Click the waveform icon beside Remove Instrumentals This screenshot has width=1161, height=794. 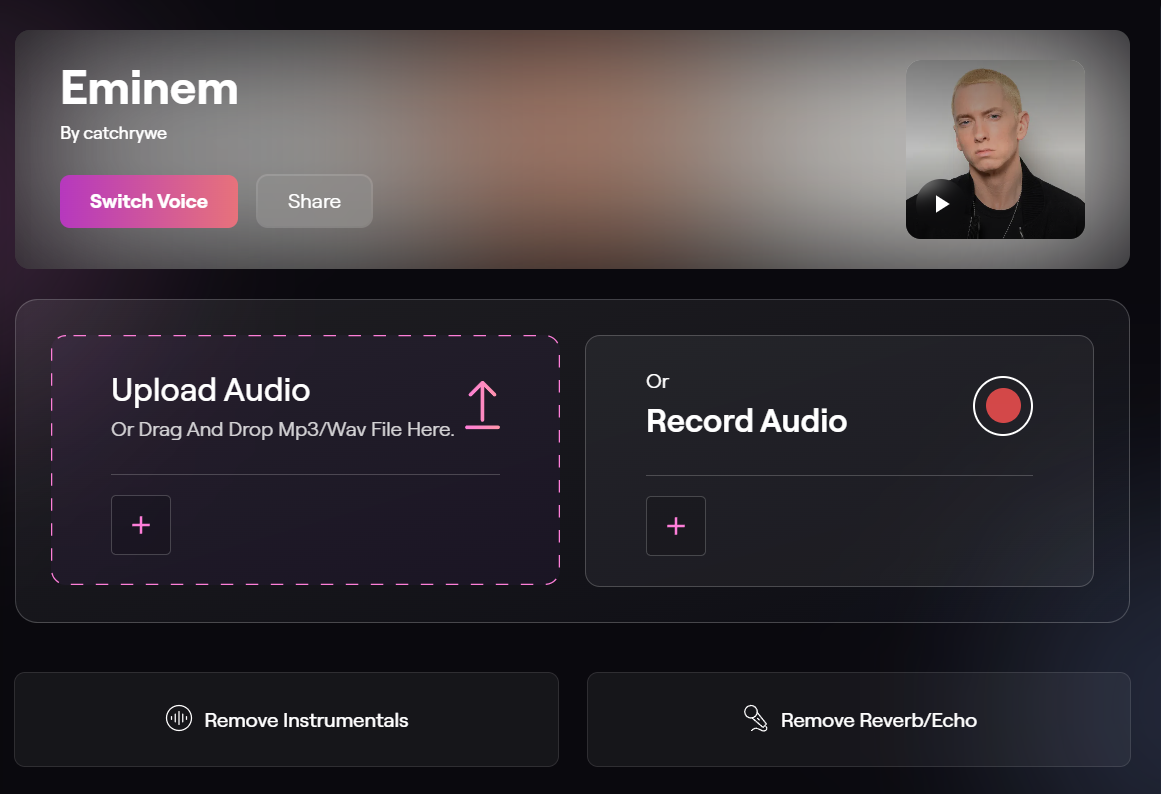(178, 718)
